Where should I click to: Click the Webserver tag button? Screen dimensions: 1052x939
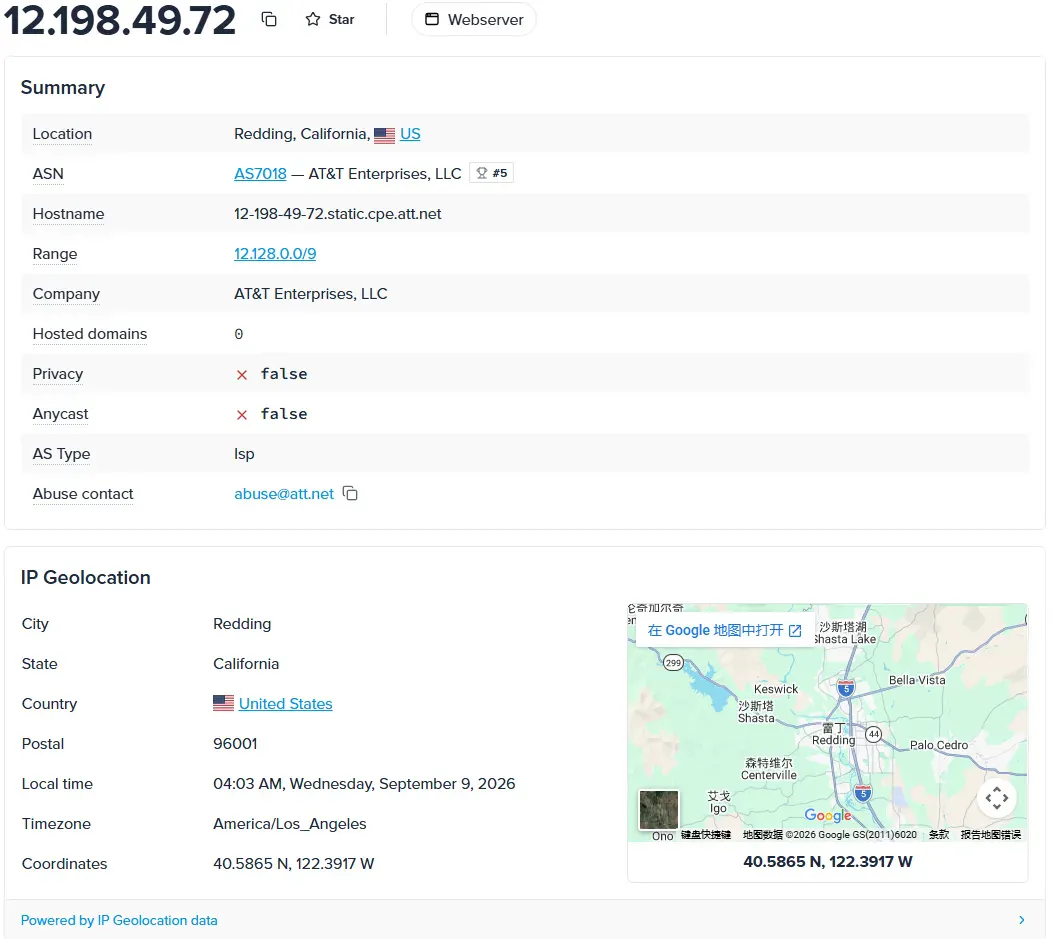(x=474, y=19)
